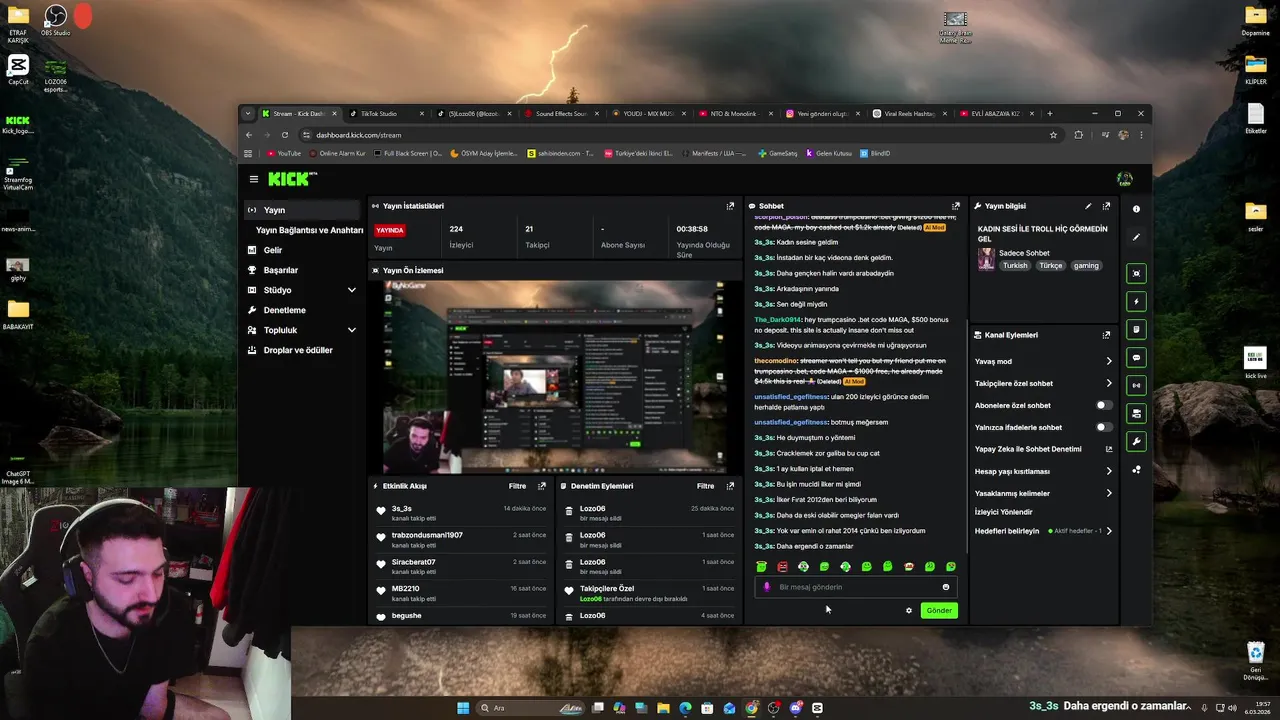This screenshot has width=1280, height=720.
Task: Toggle the broadcast stats widget icon in the right rail
Action: point(1136,385)
